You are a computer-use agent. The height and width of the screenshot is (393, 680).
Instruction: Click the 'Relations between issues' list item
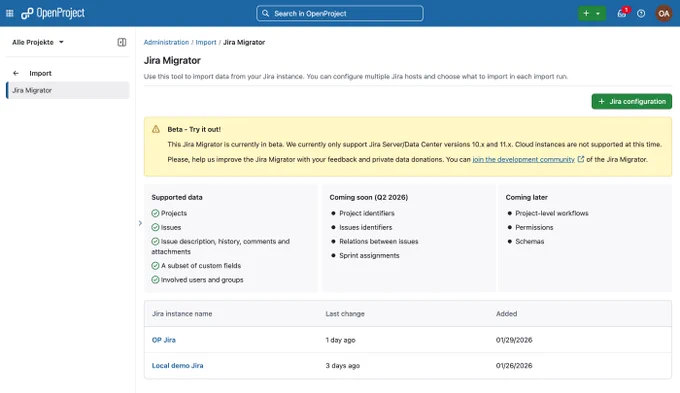(379, 241)
